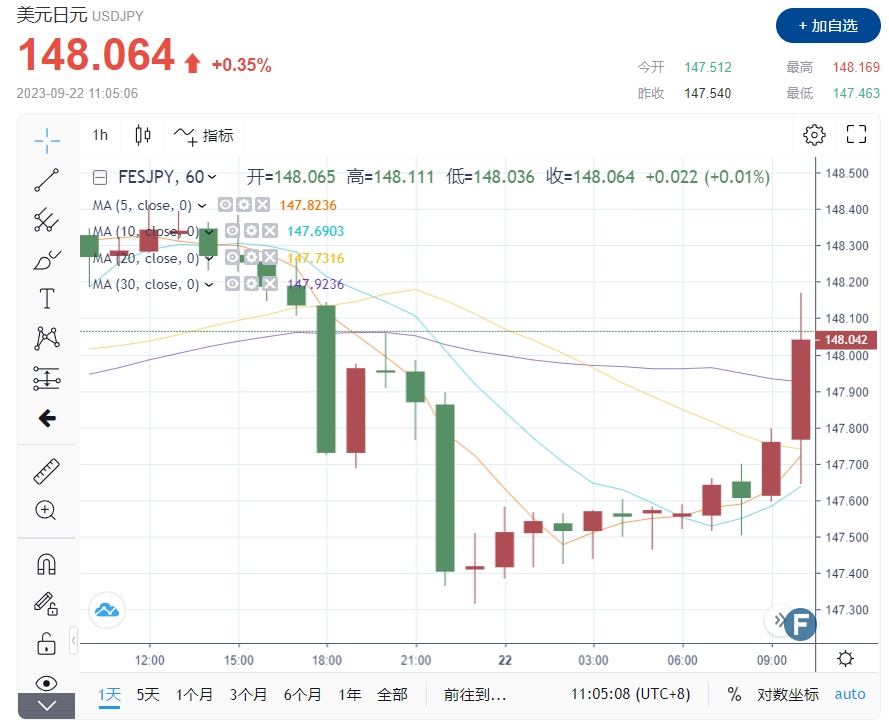Image resolution: width=889 pixels, height=725 pixels.
Task: Select the XABCD pattern drawing tool
Action: [x=46, y=338]
